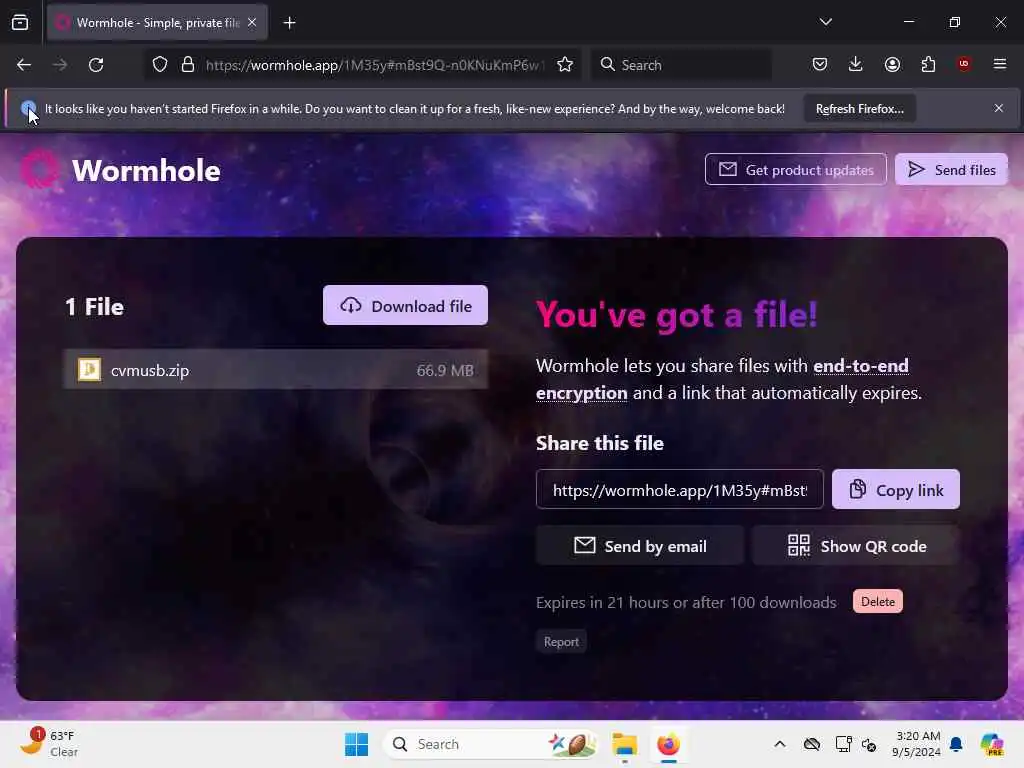Show hidden system tray icons

tap(780, 744)
